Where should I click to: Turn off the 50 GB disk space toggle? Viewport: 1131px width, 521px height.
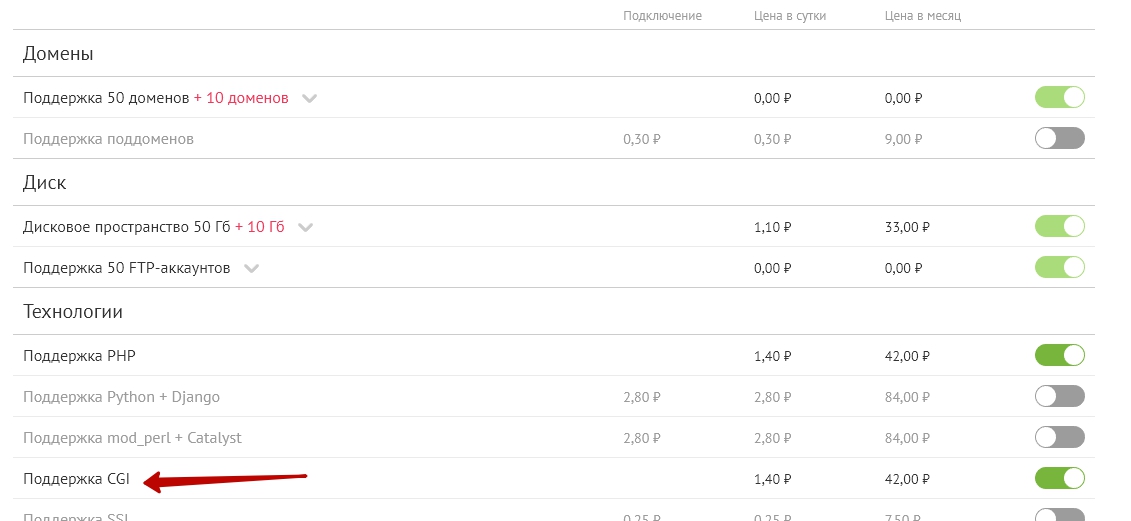click(x=1060, y=227)
